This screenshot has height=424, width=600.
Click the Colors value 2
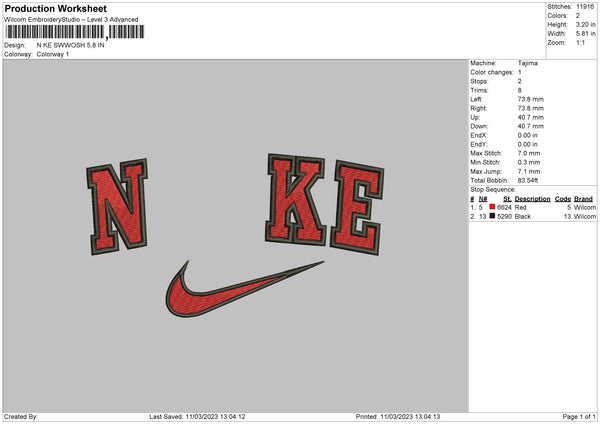click(578, 16)
